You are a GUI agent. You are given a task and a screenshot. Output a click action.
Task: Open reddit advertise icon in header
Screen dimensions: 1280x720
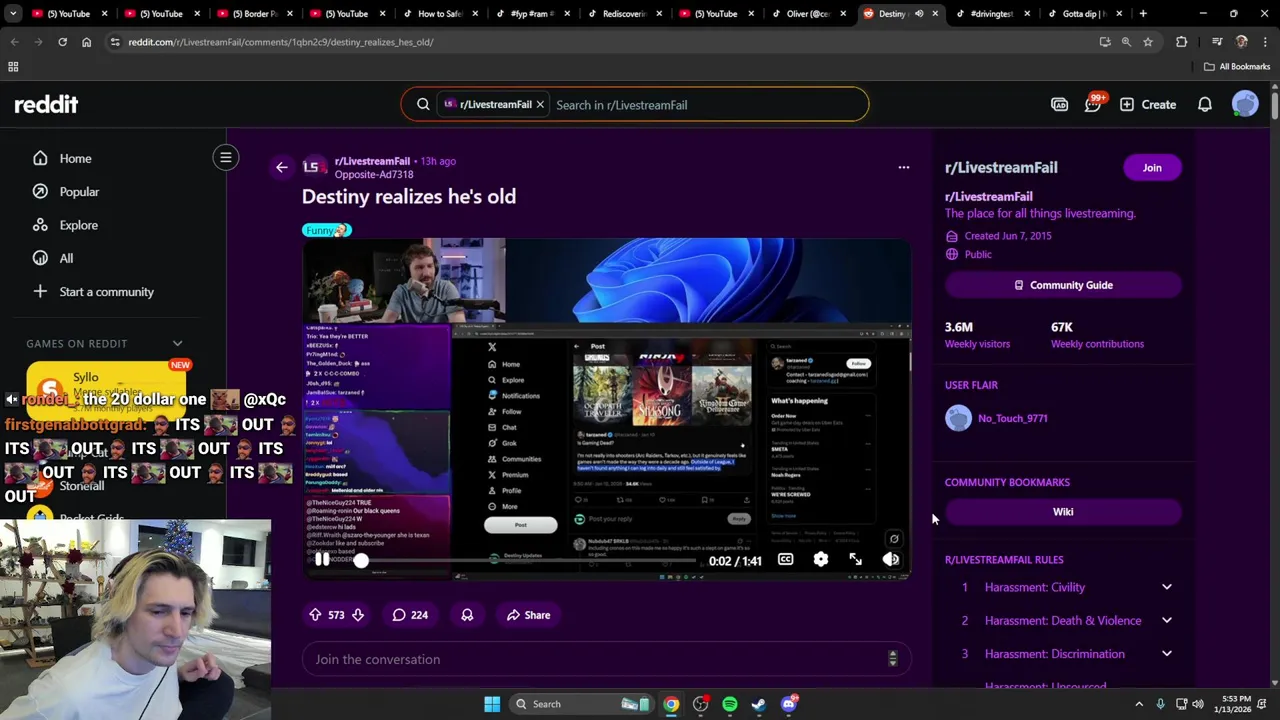pos(1059,105)
